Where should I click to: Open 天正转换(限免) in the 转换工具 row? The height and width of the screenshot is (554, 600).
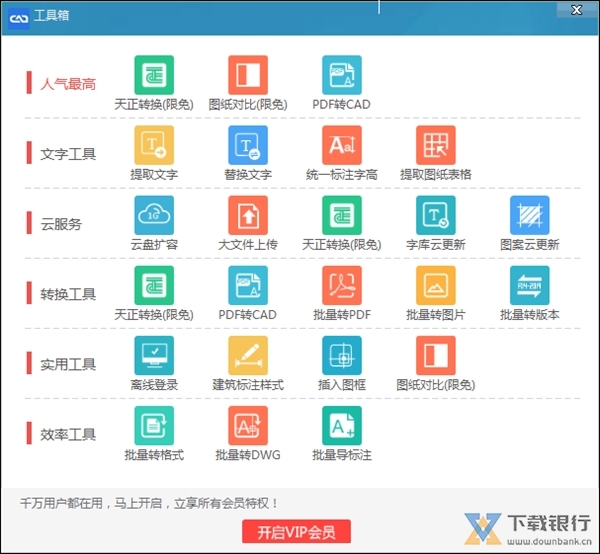tap(154, 285)
